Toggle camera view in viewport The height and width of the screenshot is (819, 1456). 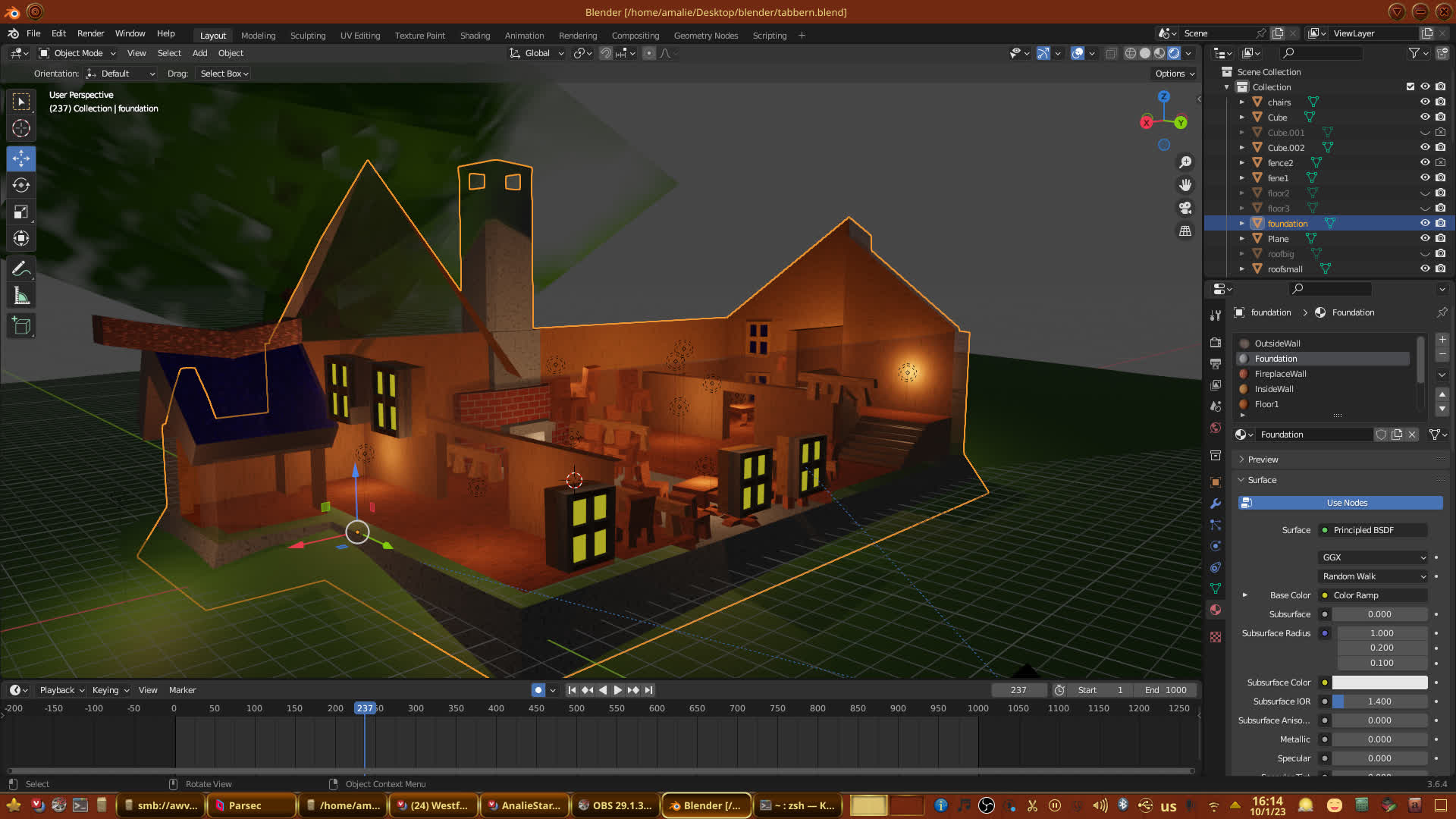click(1185, 208)
